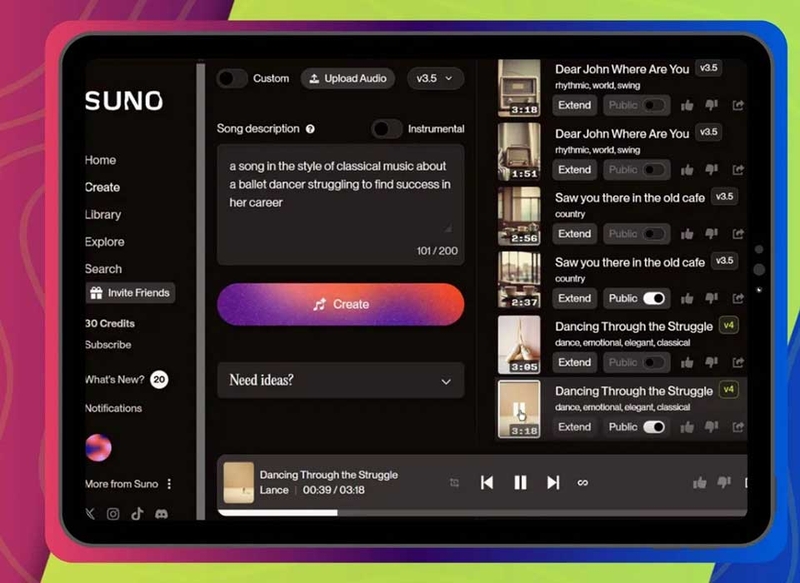Share the 1:51 Dear John Where Are You track

738,170
